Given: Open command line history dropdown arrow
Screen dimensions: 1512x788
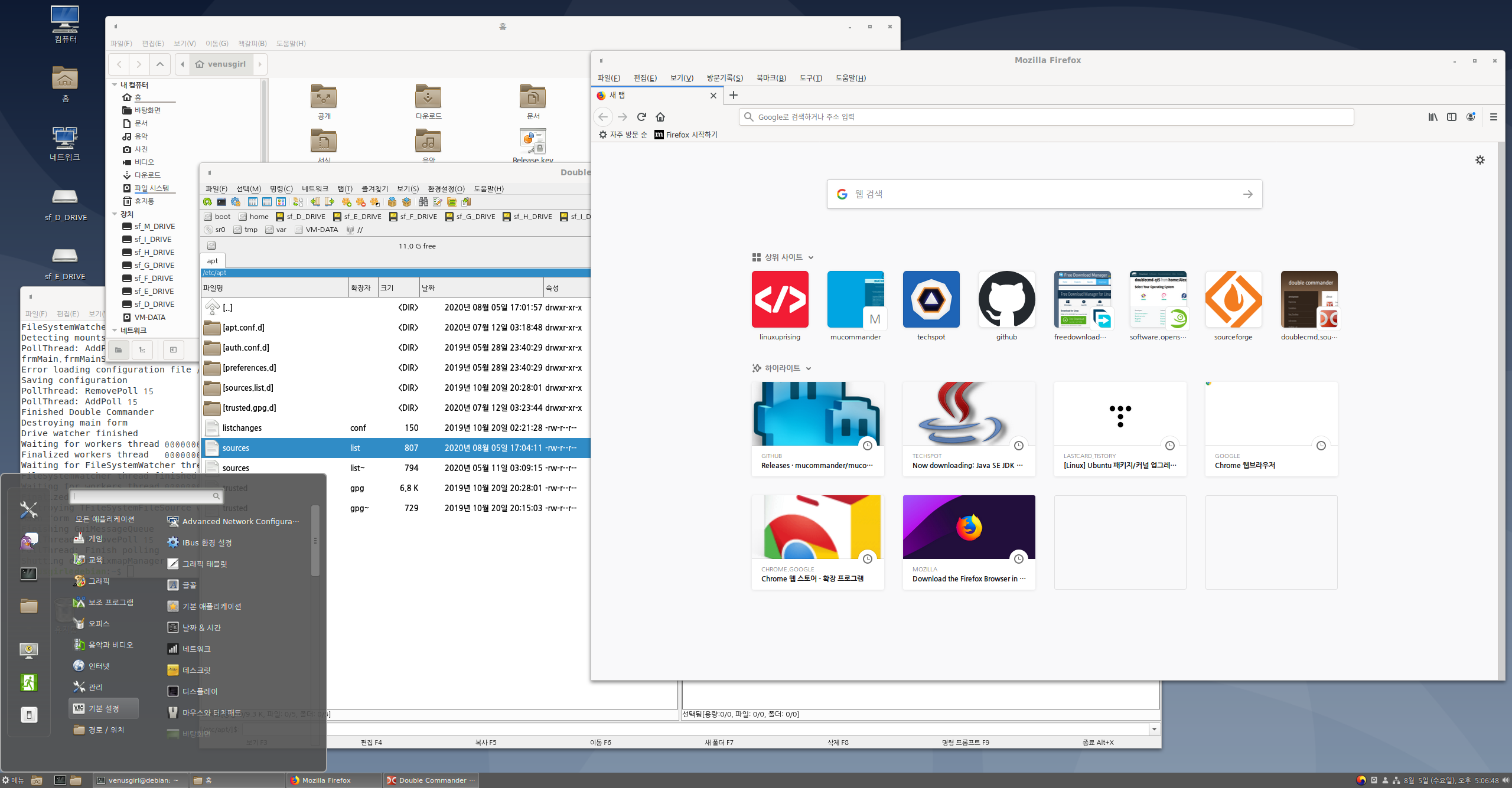Looking at the screenshot, I should (1154, 729).
